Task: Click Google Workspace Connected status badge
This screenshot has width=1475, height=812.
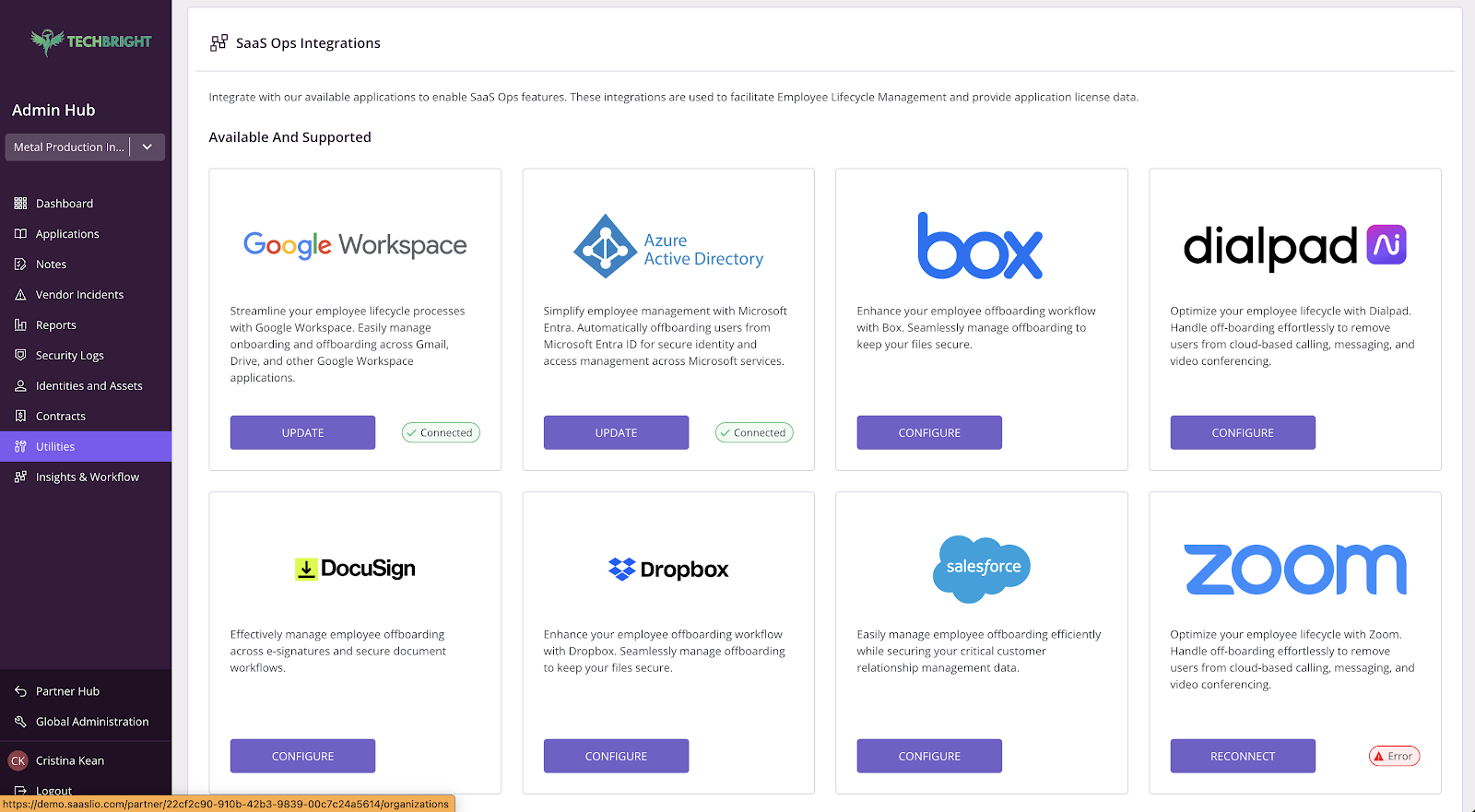Action: pos(441,432)
